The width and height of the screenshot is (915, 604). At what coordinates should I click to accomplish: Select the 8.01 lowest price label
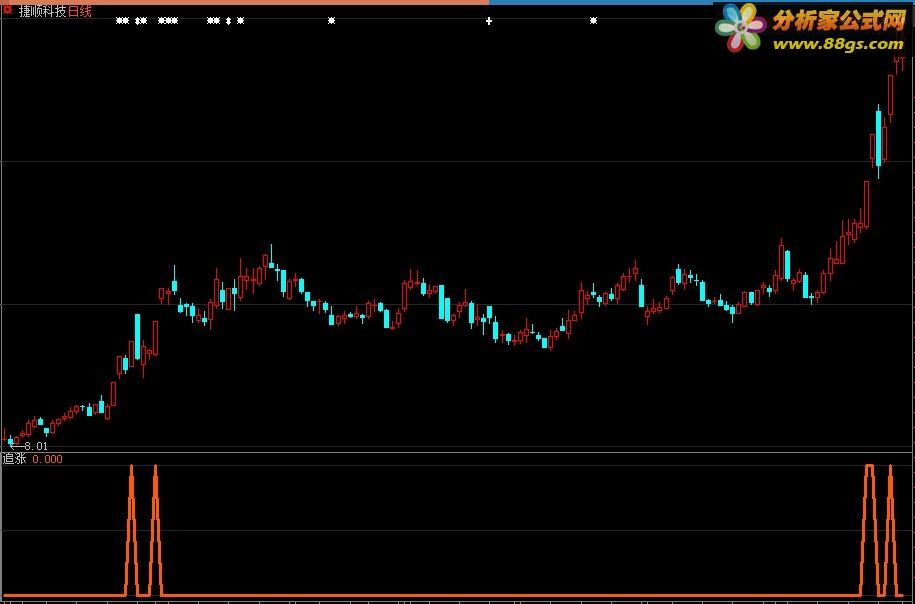coord(36,446)
